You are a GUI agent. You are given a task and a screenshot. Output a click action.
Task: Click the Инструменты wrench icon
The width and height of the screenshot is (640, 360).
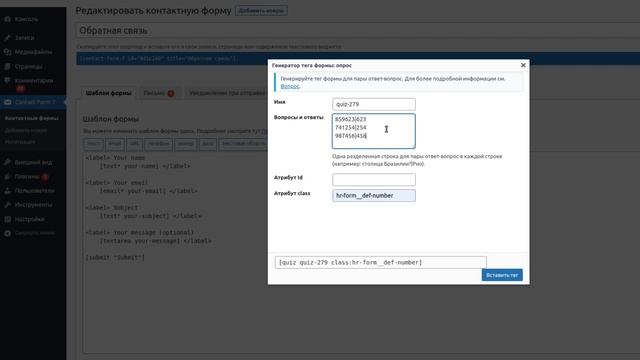[7, 205]
